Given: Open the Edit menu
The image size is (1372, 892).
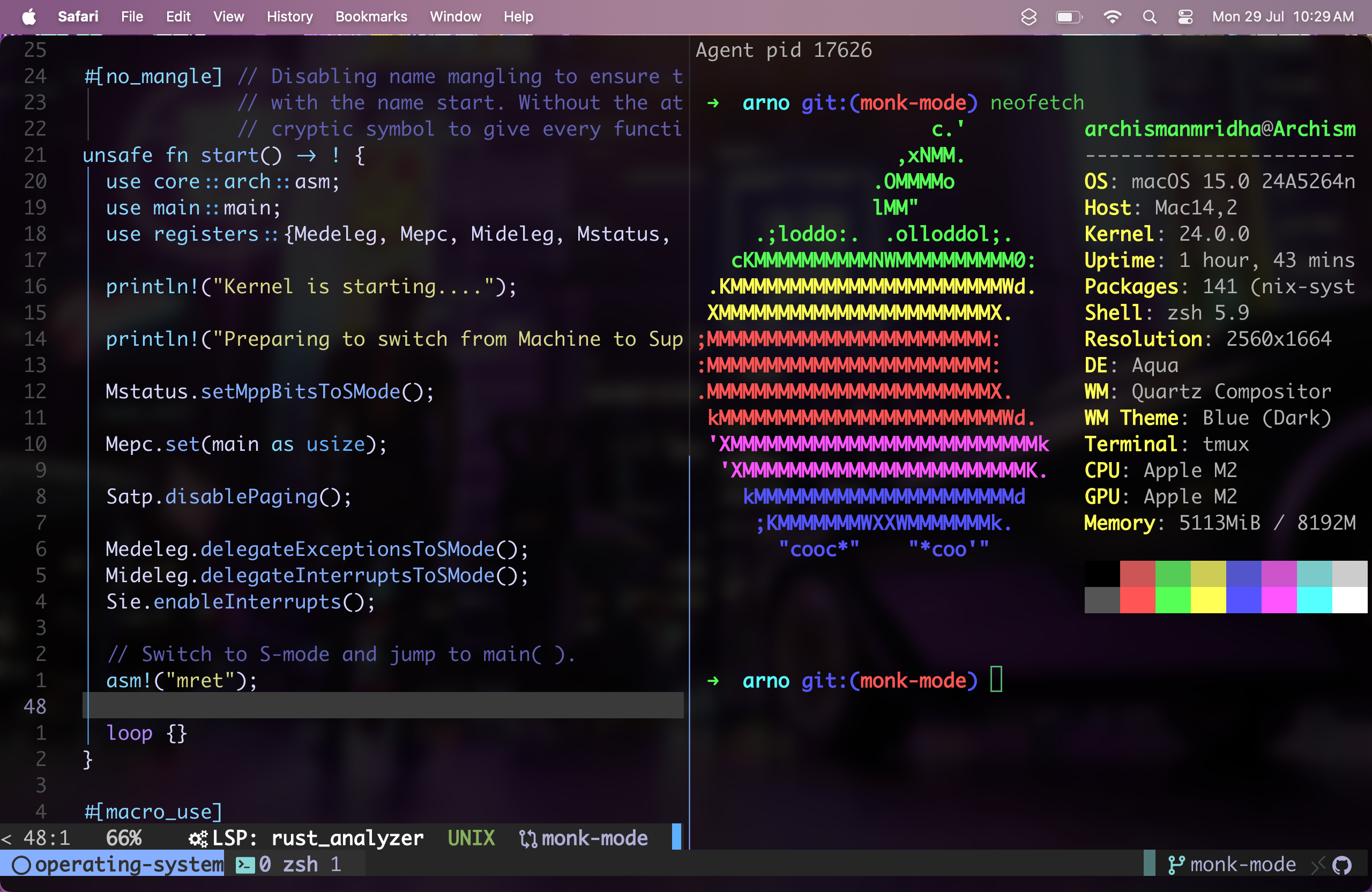Looking at the screenshot, I should (x=178, y=17).
